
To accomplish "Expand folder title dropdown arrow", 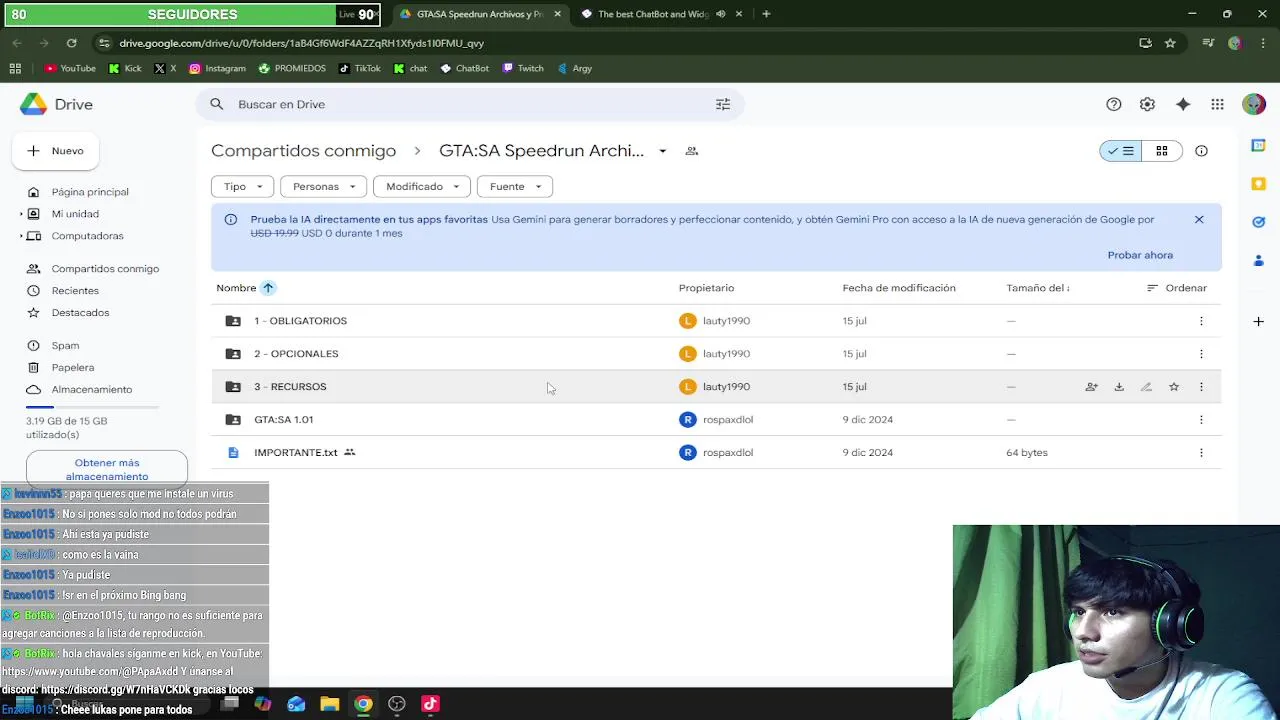I will click(662, 151).
